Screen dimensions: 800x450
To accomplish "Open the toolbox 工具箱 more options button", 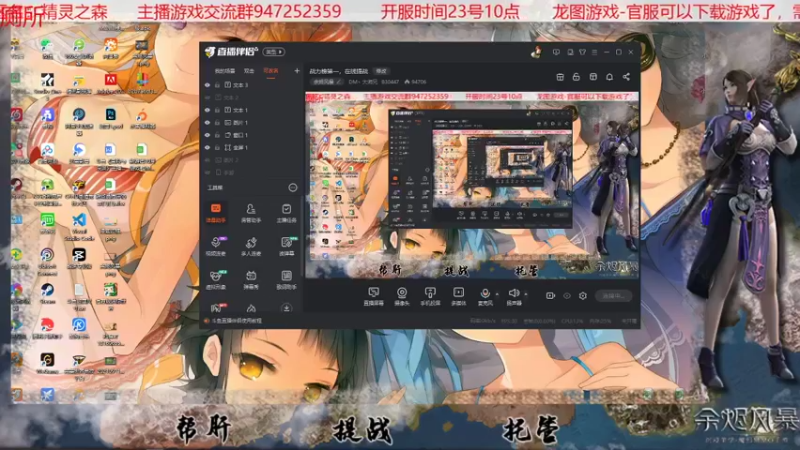I will [292, 187].
